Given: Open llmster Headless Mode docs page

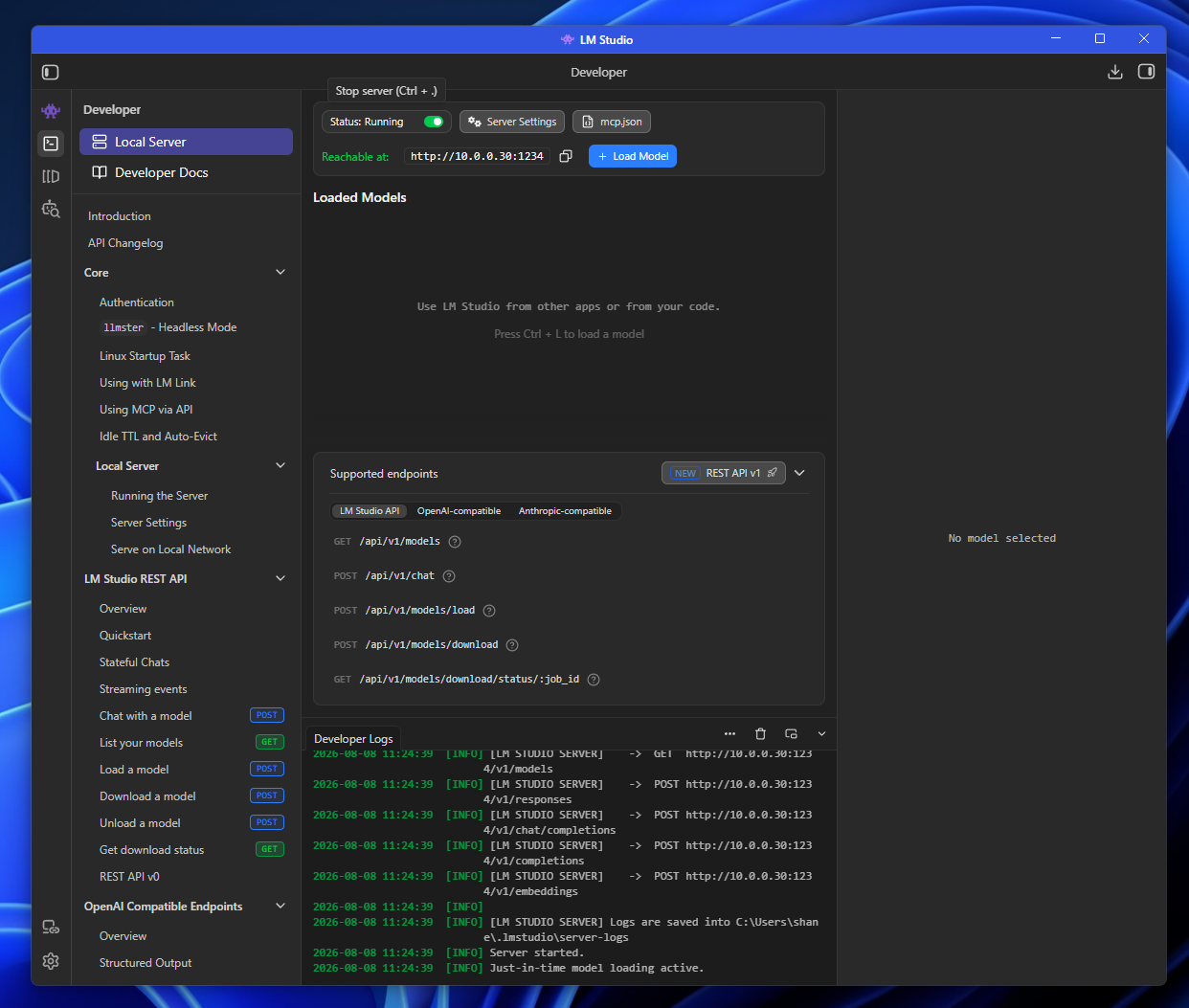Looking at the screenshot, I should pyautogui.click(x=168, y=327).
